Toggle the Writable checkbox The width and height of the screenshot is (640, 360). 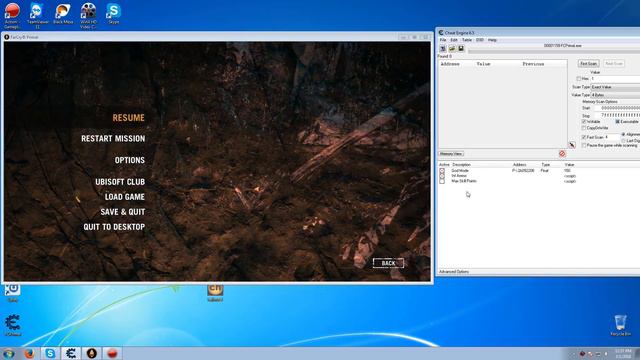(x=584, y=122)
